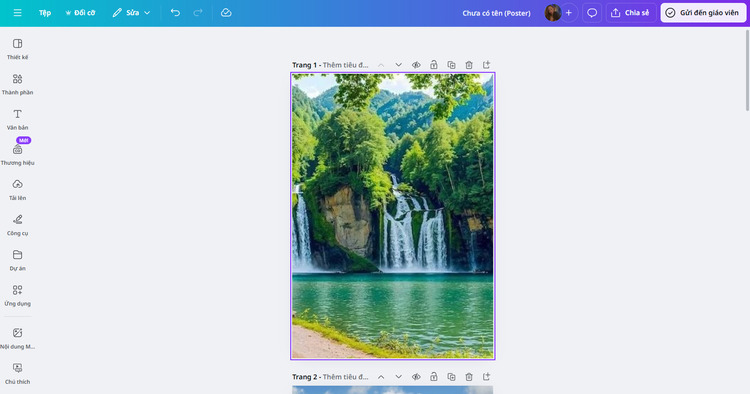Hide Trang 2 with eye icon
Screen dimensions: 750x394
point(416,377)
